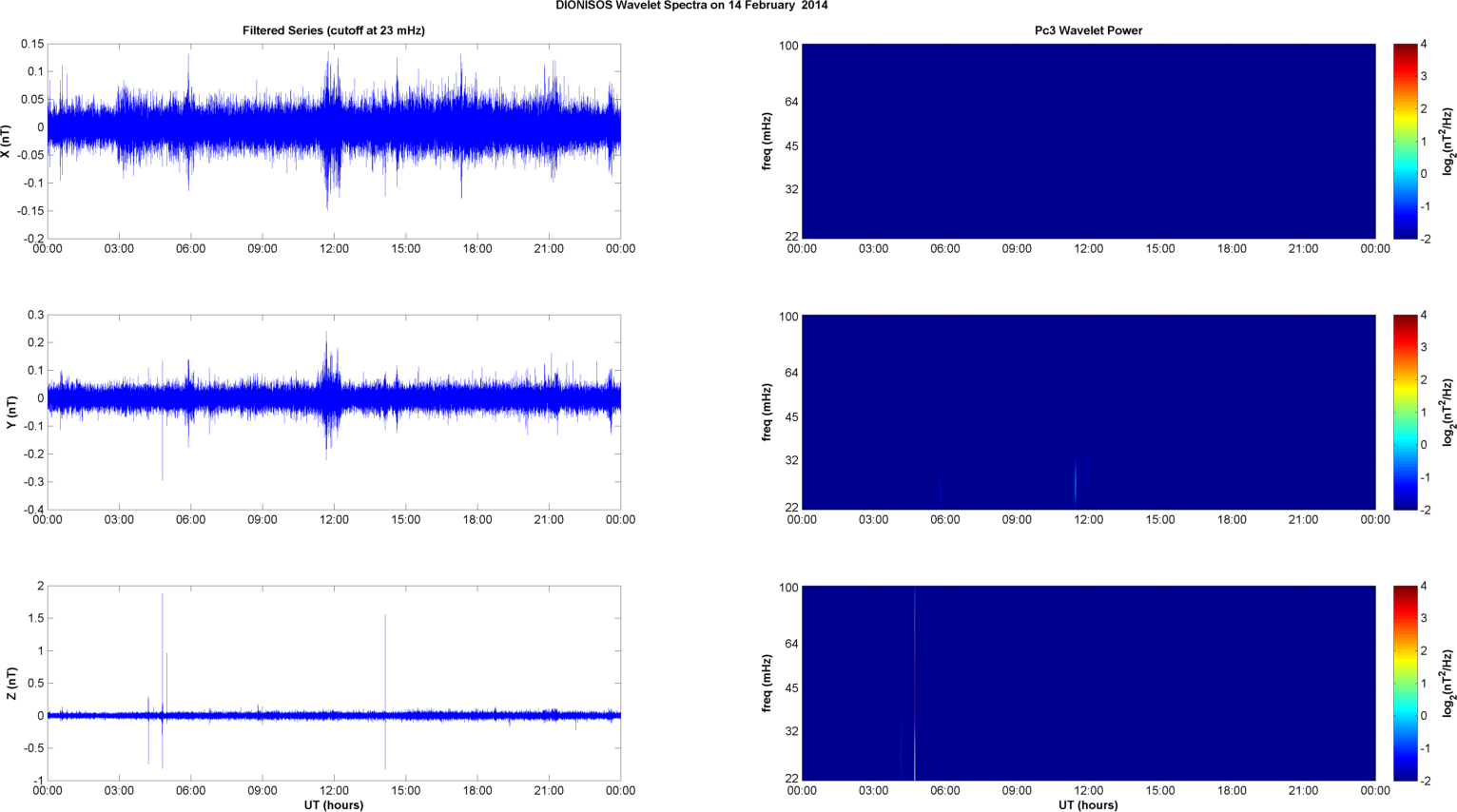Click the 09:00 tick under the top wavelet plot
The height and width of the screenshot is (812, 1457).
tap(1017, 249)
